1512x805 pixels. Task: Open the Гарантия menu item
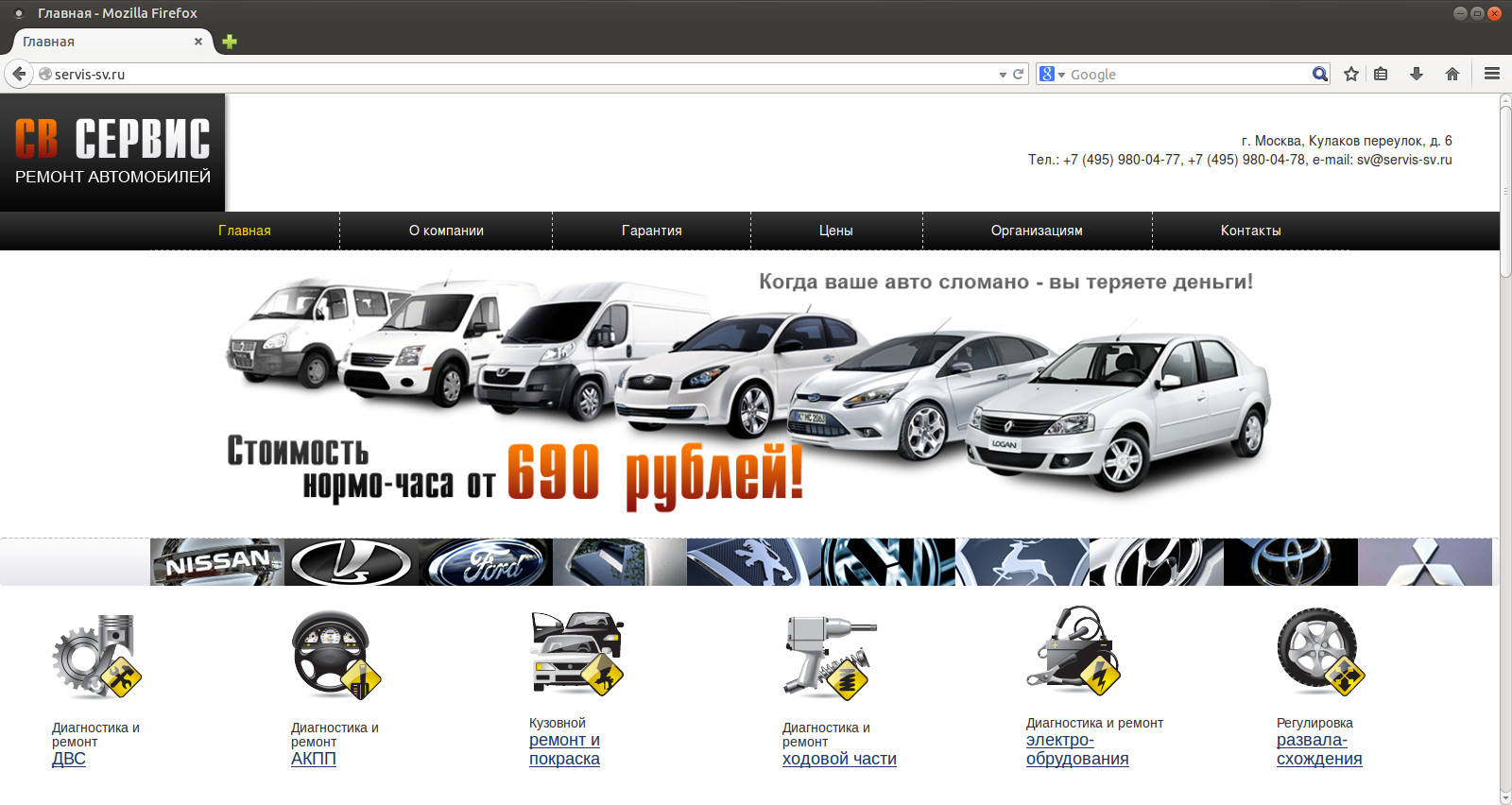651,231
